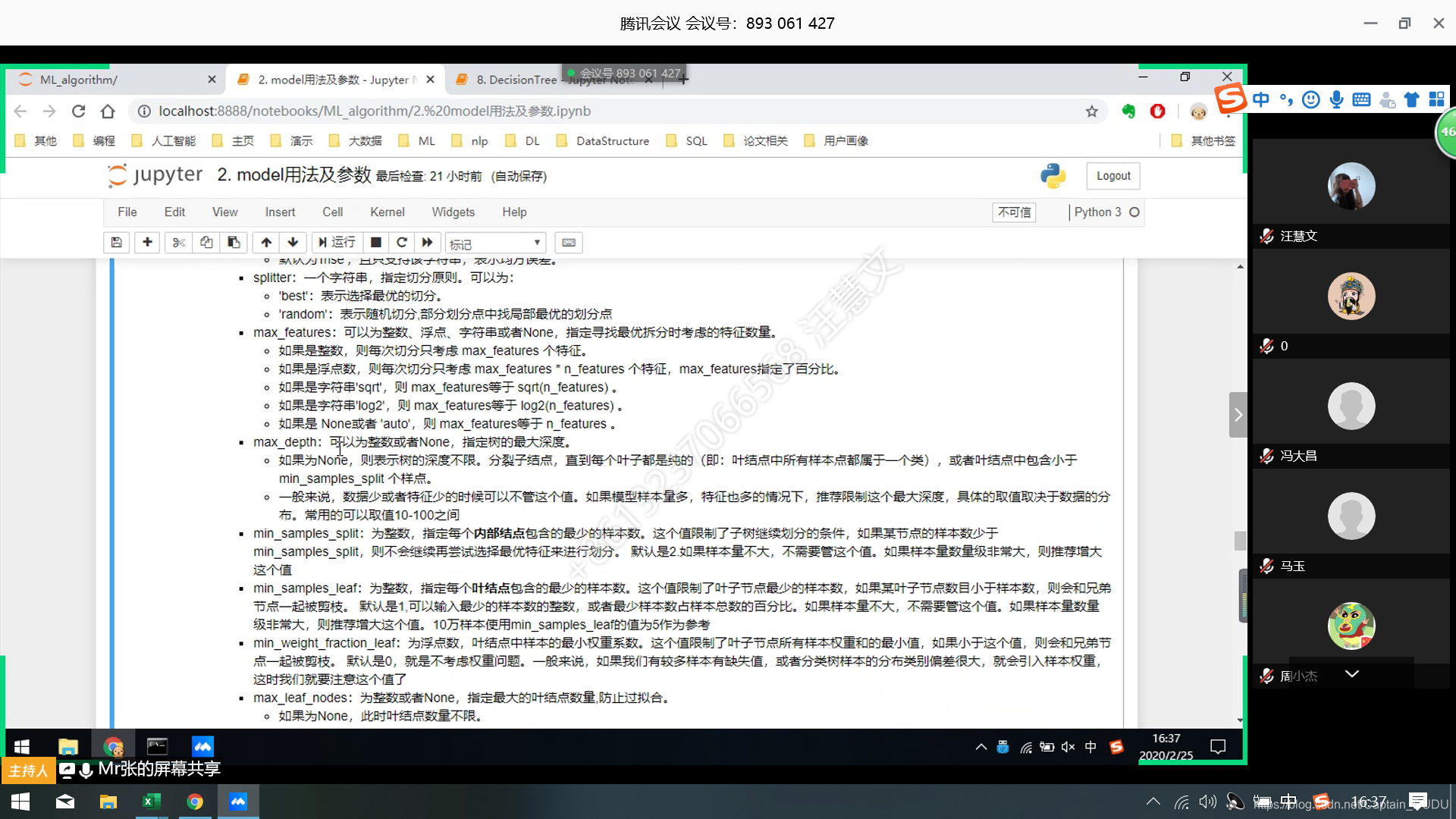Open the File menu in Jupyter
Viewport: 1456px width, 819px height.
coord(127,212)
